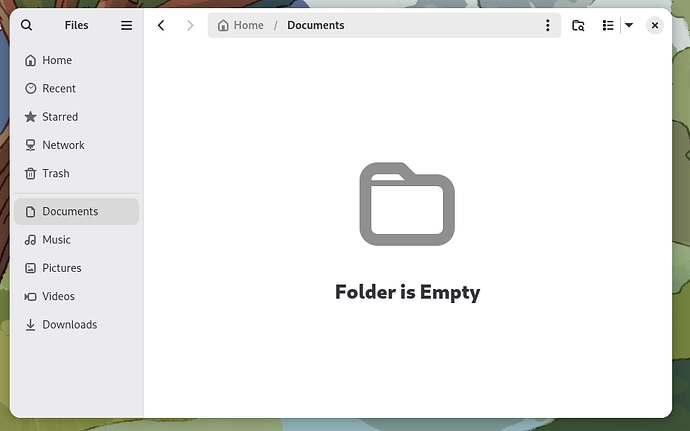Open Recent files in the sidebar
The image size is (690, 431).
pyautogui.click(x=77, y=88)
